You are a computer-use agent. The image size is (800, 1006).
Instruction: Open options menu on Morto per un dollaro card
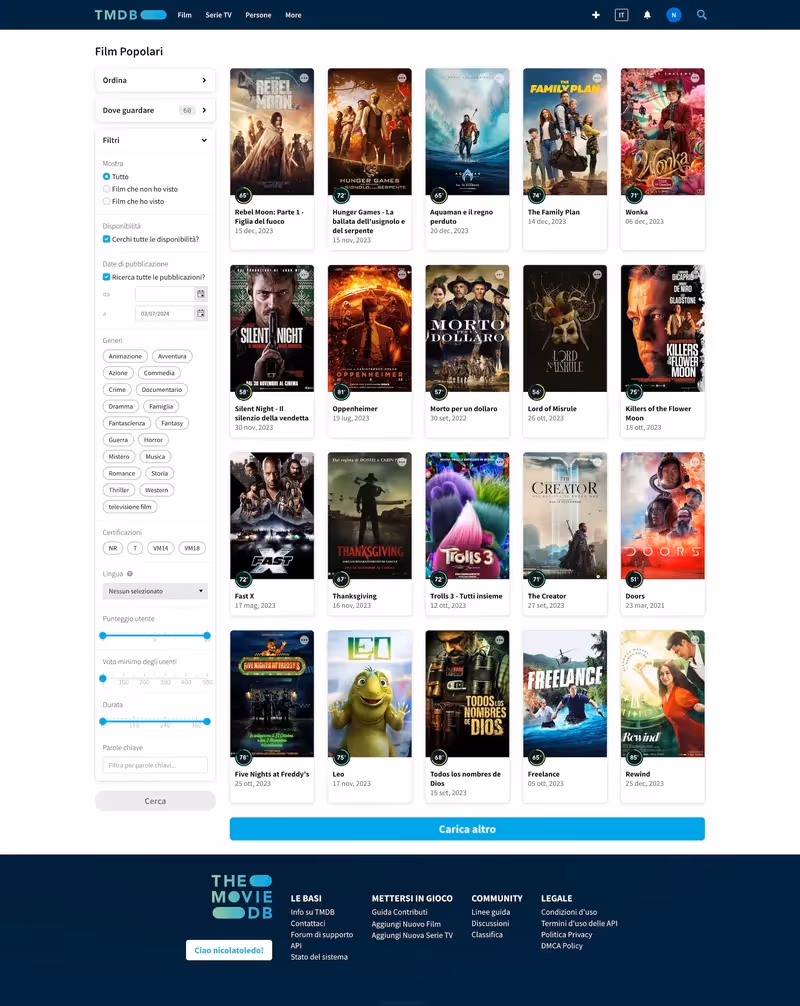pyautogui.click(x=499, y=274)
